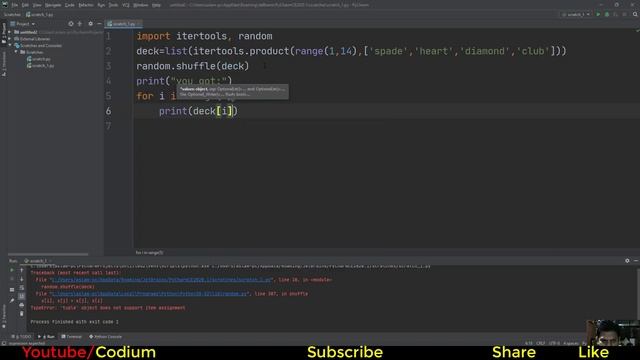Hide the Project panel with minus icon
Viewport: 640px width, 360px height.
pyautogui.click(x=99, y=24)
